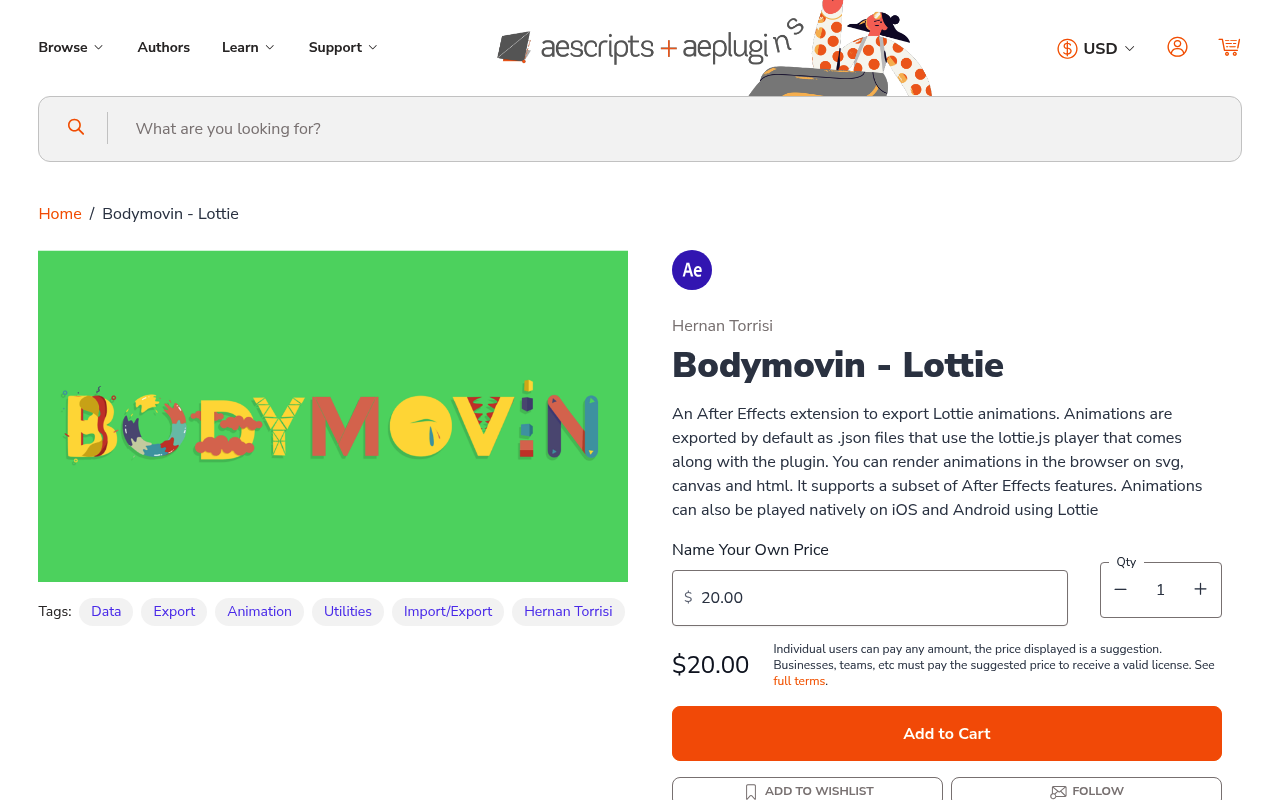Click the After Effects 'Ae' badge icon
The image size is (1280, 800).
tap(691, 268)
